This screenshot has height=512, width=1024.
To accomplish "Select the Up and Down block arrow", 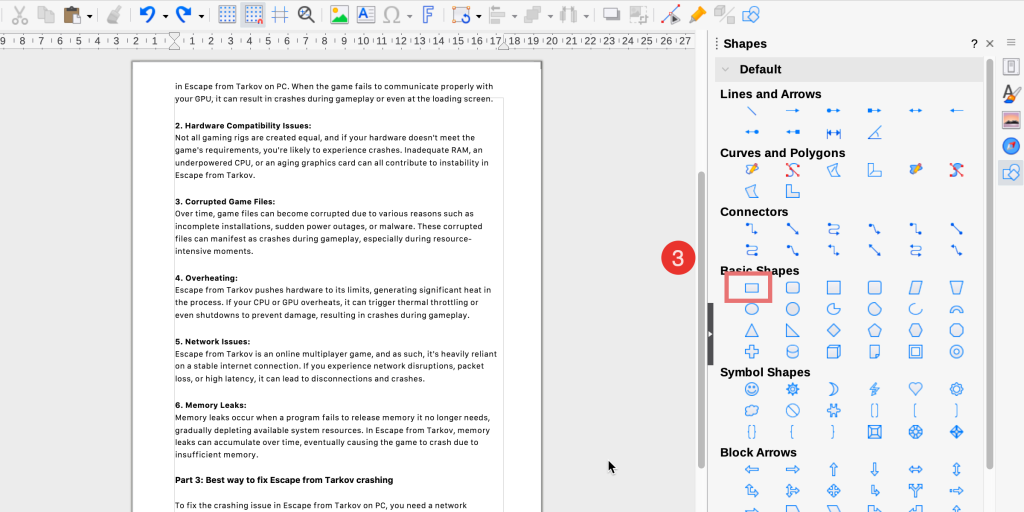I will (956, 470).
